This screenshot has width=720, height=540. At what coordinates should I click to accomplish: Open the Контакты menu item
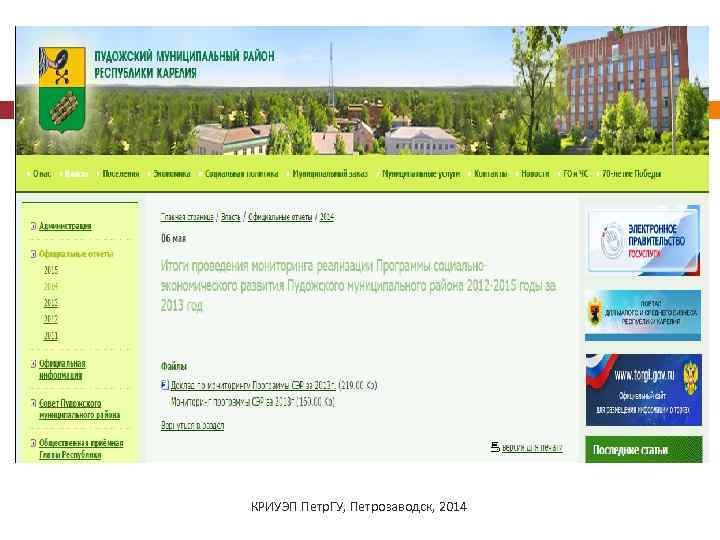click(x=491, y=174)
